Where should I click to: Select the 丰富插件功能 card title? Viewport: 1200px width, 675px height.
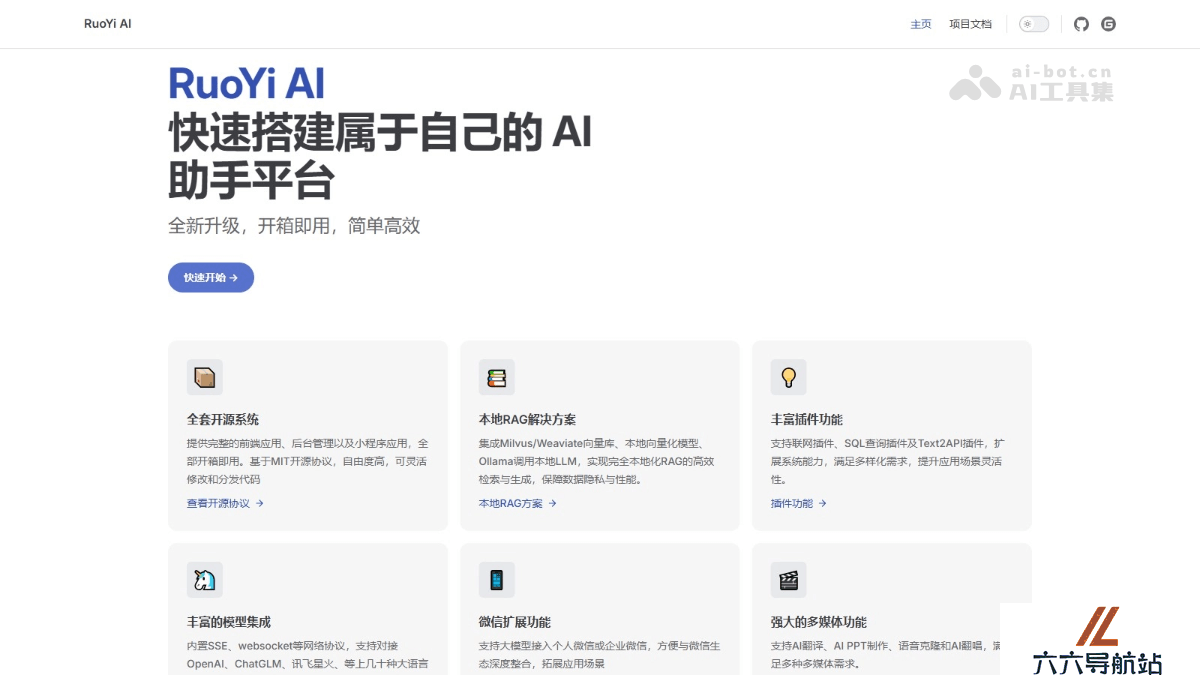point(807,419)
